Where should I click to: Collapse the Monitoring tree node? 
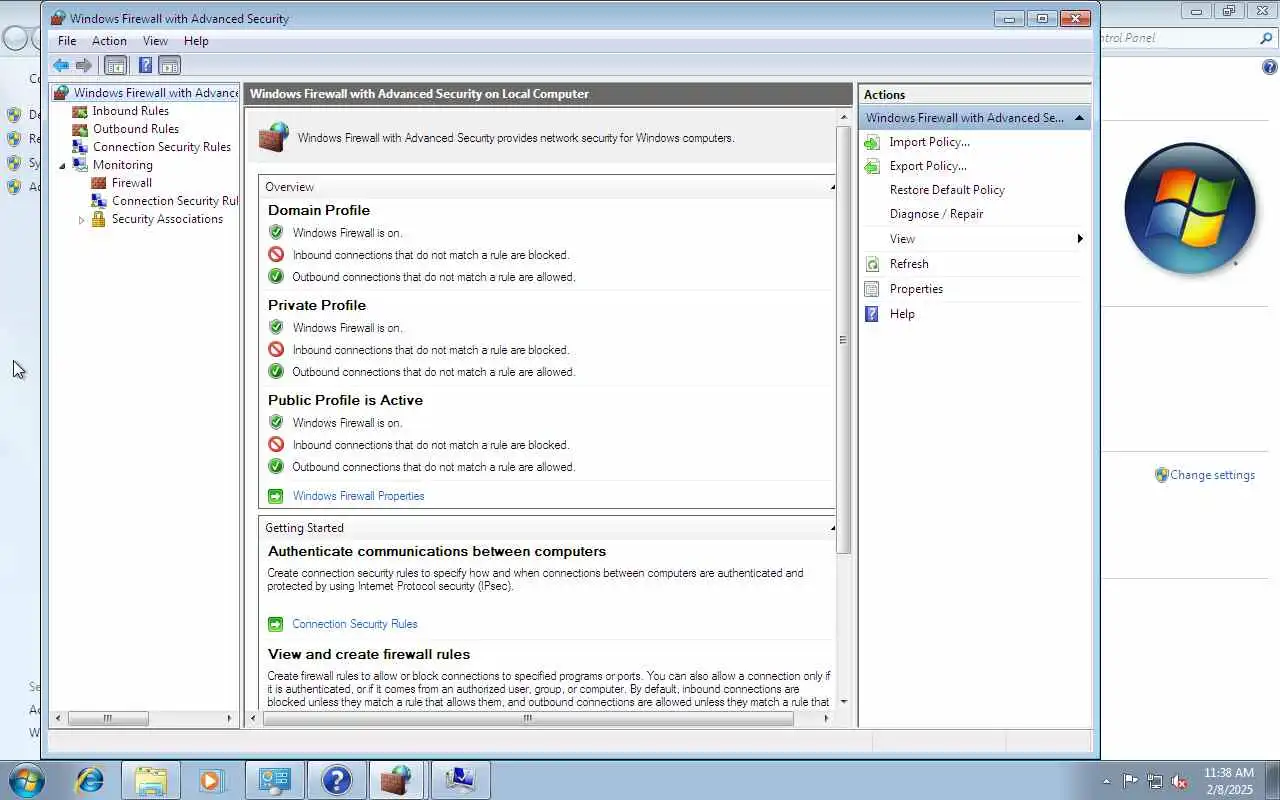[x=62, y=165]
